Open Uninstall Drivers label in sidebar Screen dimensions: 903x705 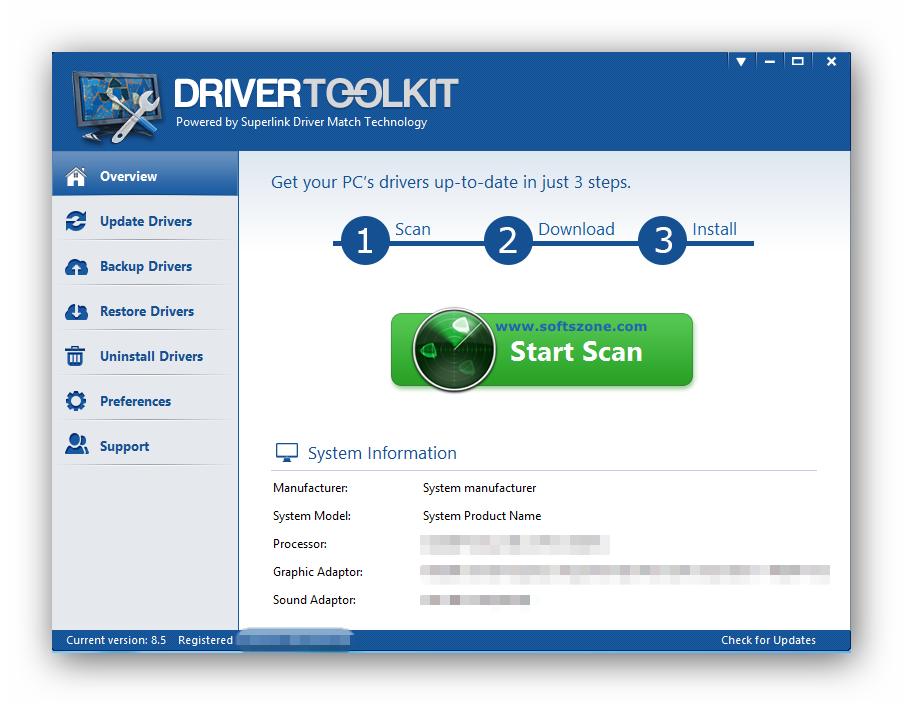pos(151,356)
